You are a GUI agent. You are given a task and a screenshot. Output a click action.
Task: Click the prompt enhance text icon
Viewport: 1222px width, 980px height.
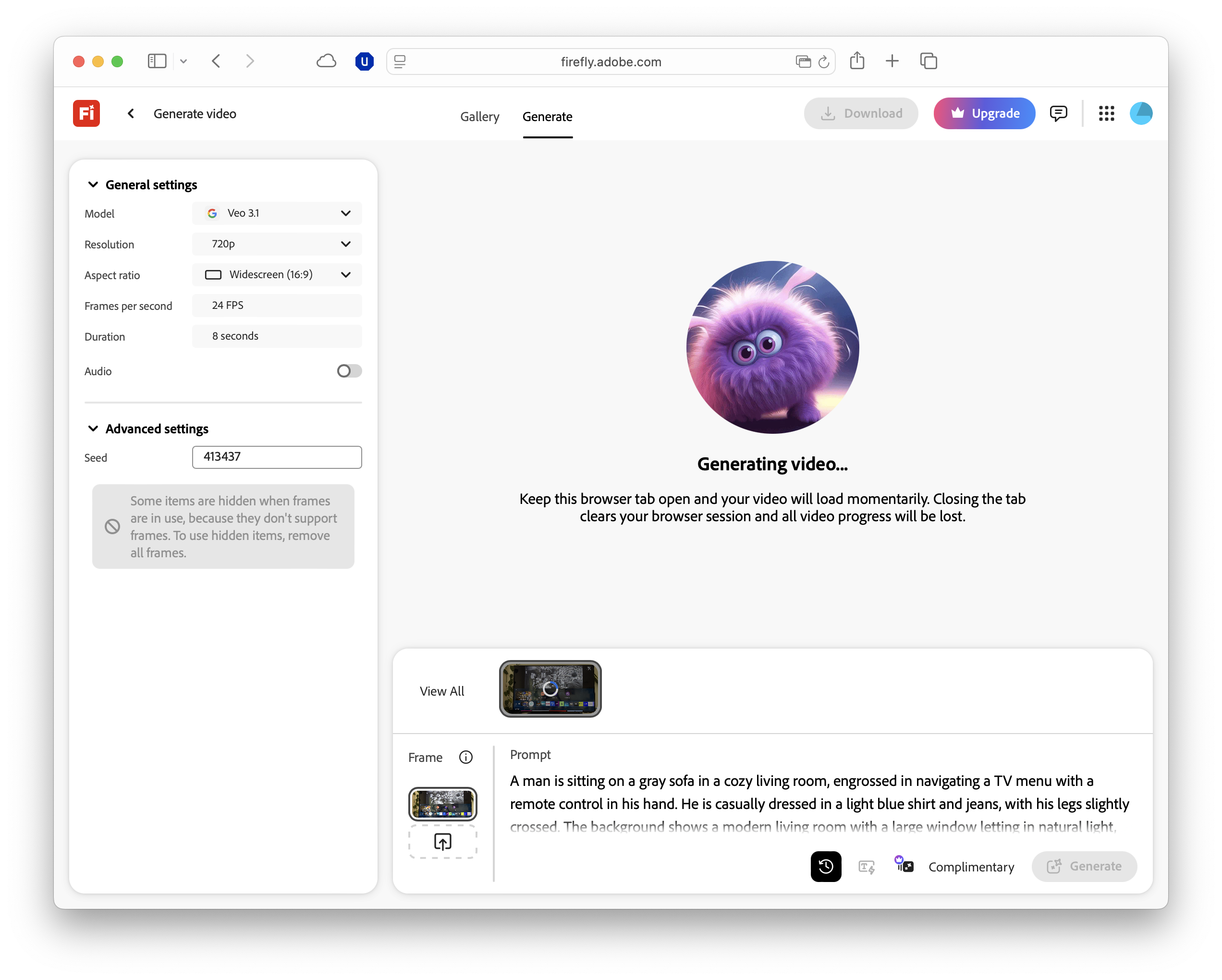pyautogui.click(x=866, y=866)
